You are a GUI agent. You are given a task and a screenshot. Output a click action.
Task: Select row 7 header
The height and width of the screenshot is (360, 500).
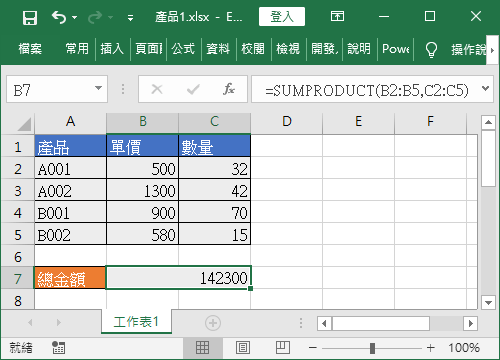point(18,279)
